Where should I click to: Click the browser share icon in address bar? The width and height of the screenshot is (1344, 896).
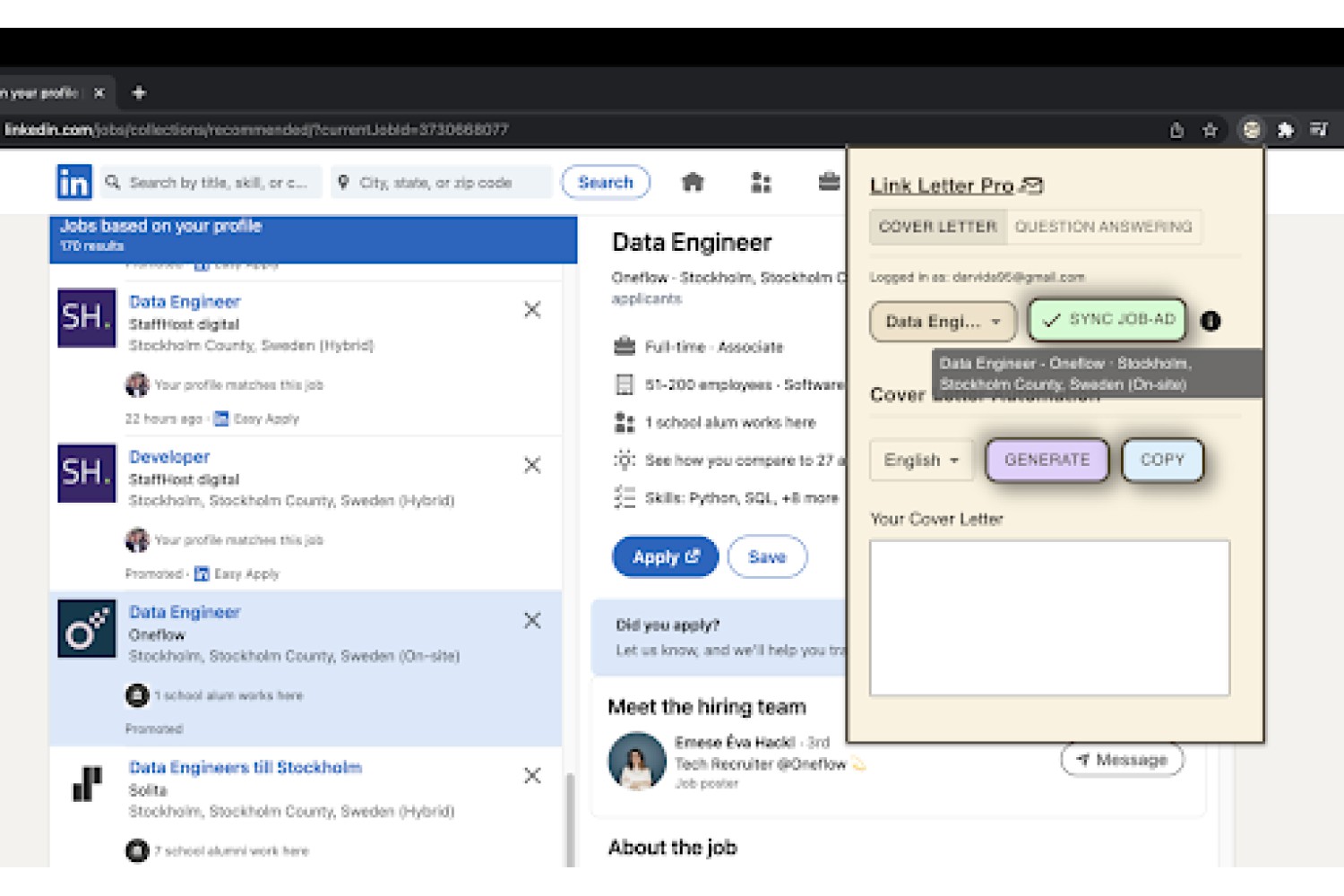click(x=1176, y=130)
